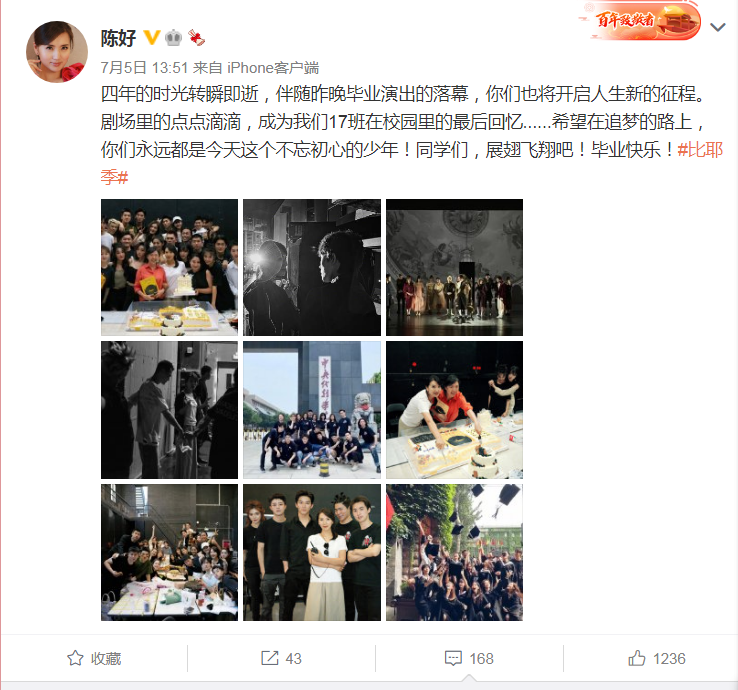Open the photo of woman in white shirt
Viewport: 738px width, 690px height.
312,553
